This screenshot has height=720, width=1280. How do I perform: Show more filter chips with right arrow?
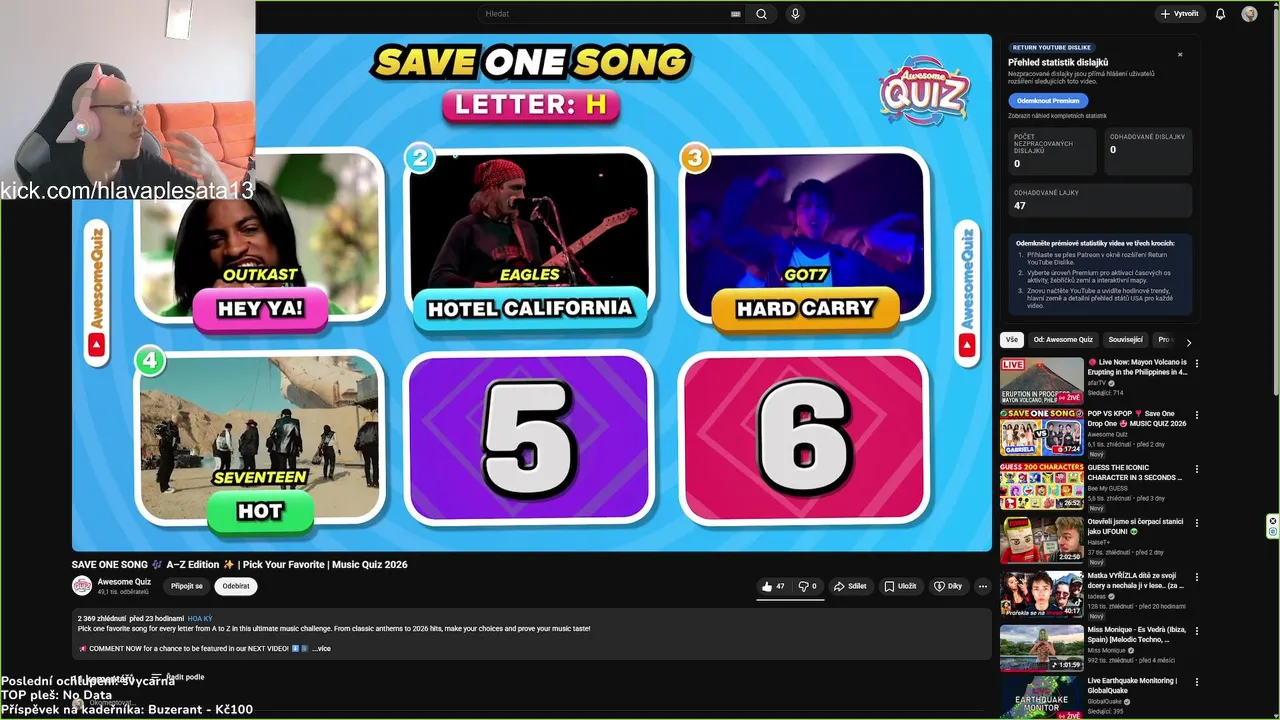pyautogui.click(x=1188, y=342)
